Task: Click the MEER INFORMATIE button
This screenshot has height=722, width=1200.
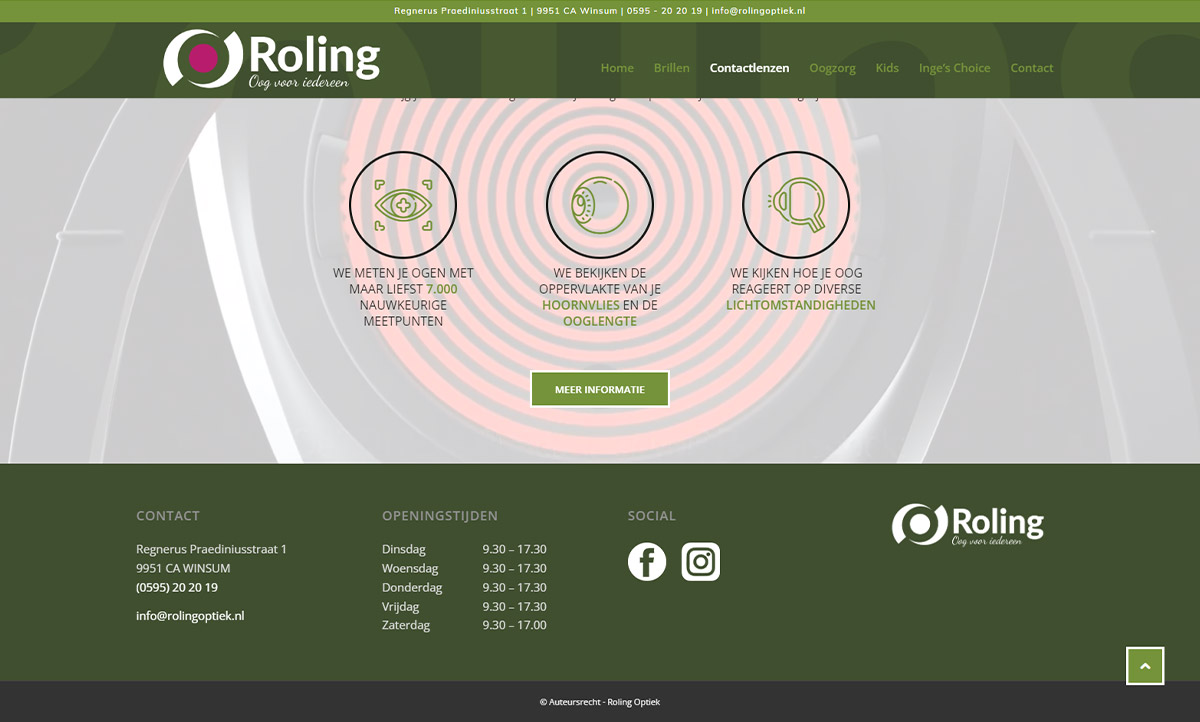Action: click(x=599, y=389)
